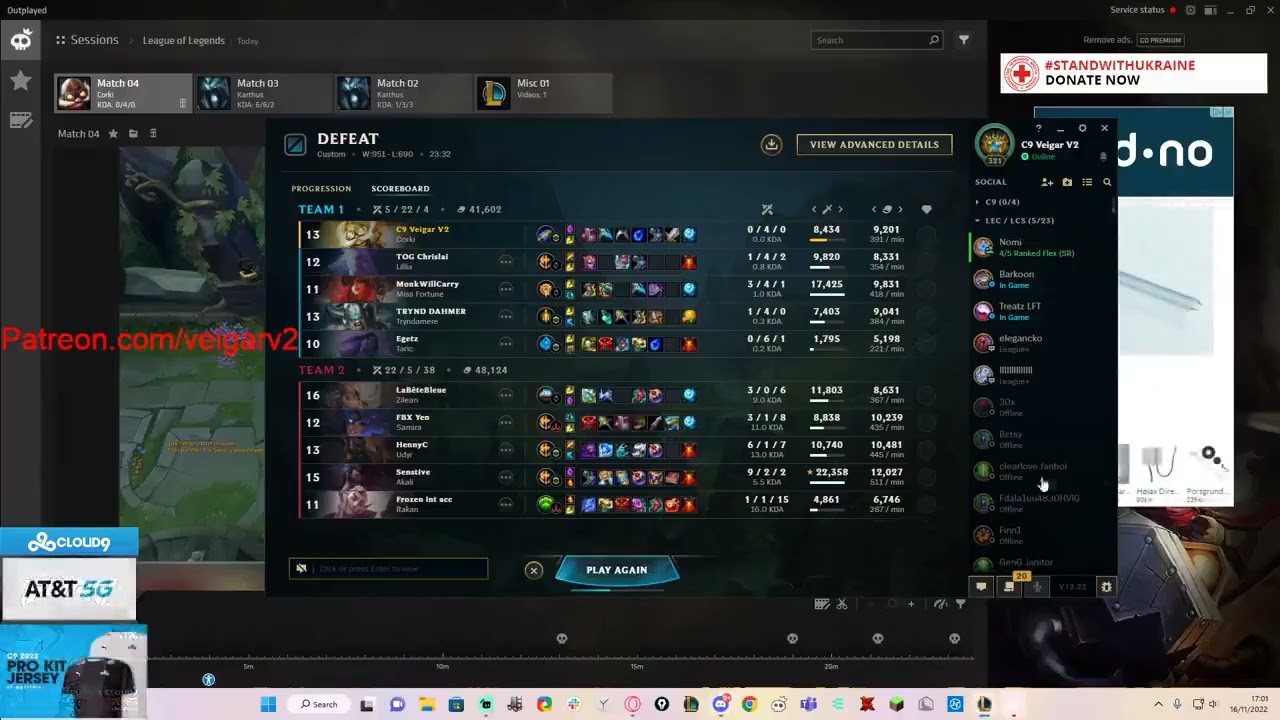
Task: Open Match 03 Karthus session
Action: click(263, 93)
